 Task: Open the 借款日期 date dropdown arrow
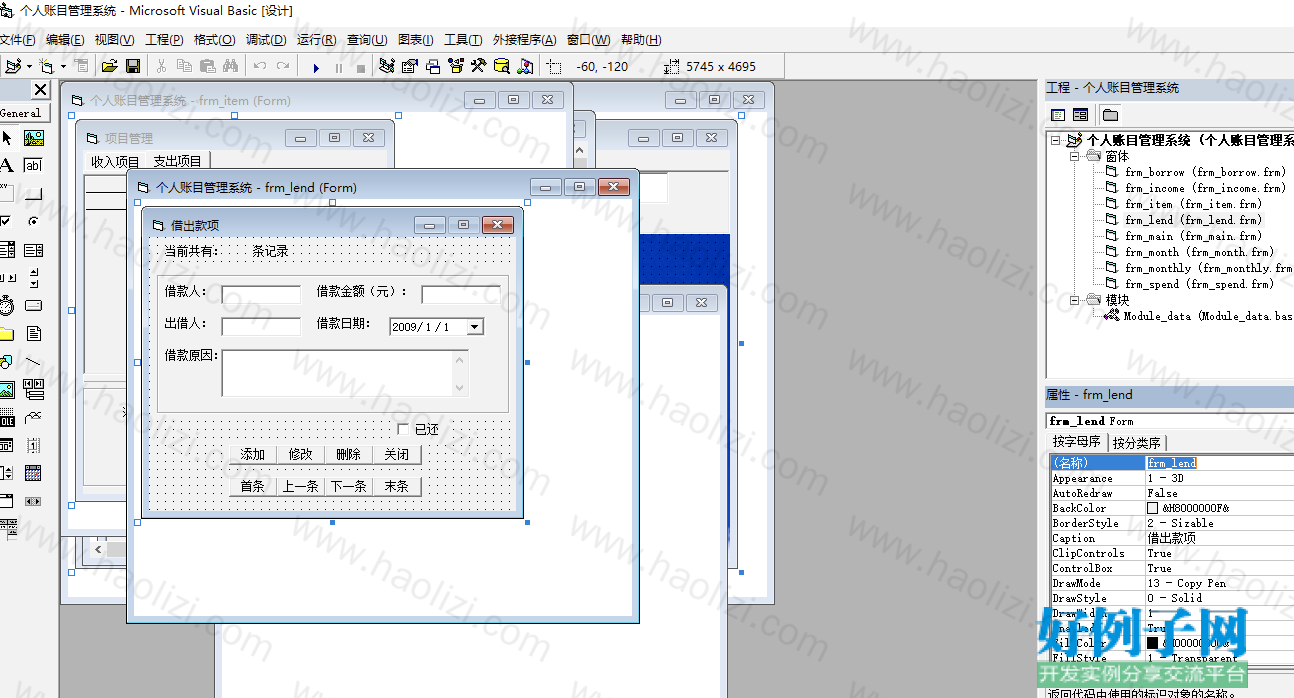click(x=475, y=327)
